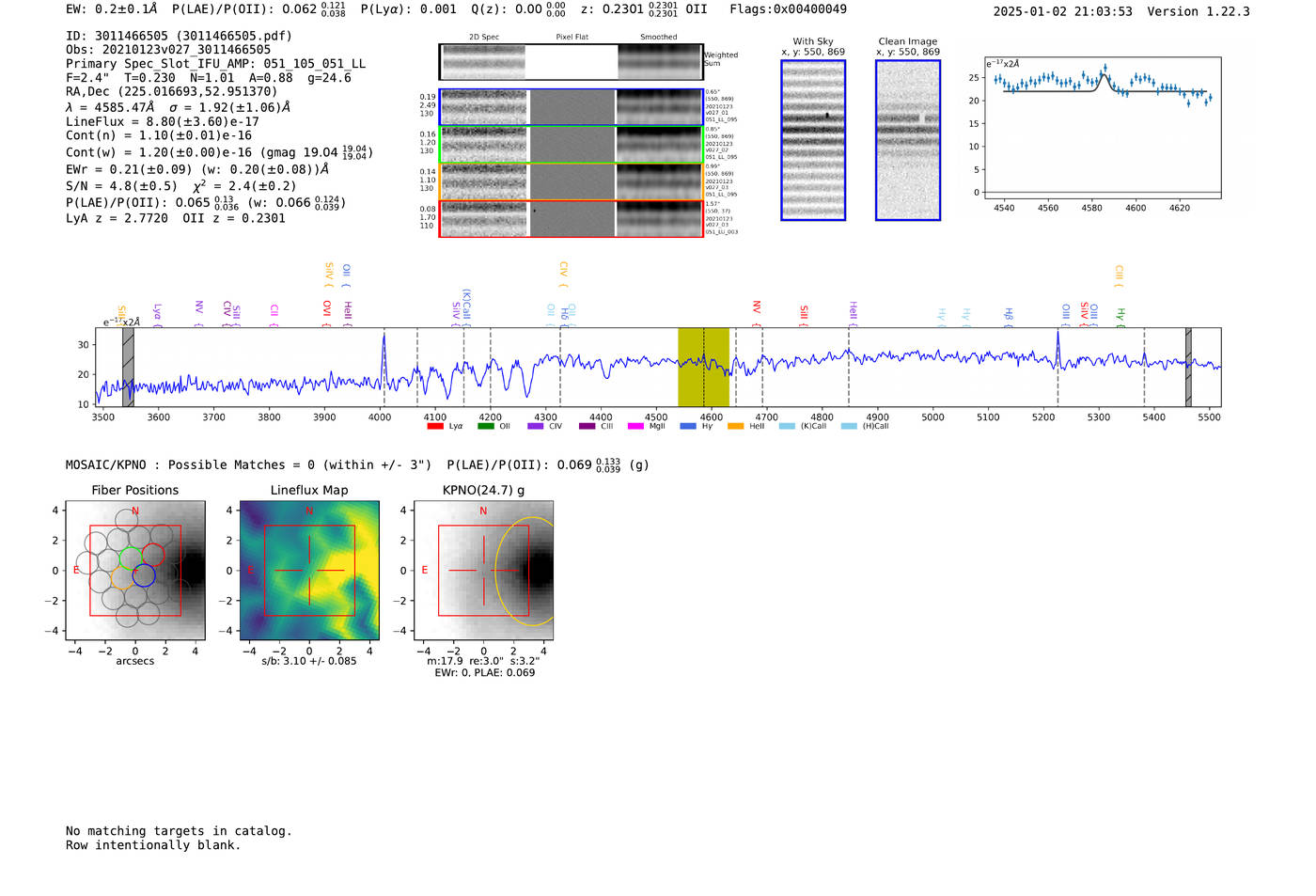
Task: Click the dark purple CIII legend swatch
Action: (587, 427)
